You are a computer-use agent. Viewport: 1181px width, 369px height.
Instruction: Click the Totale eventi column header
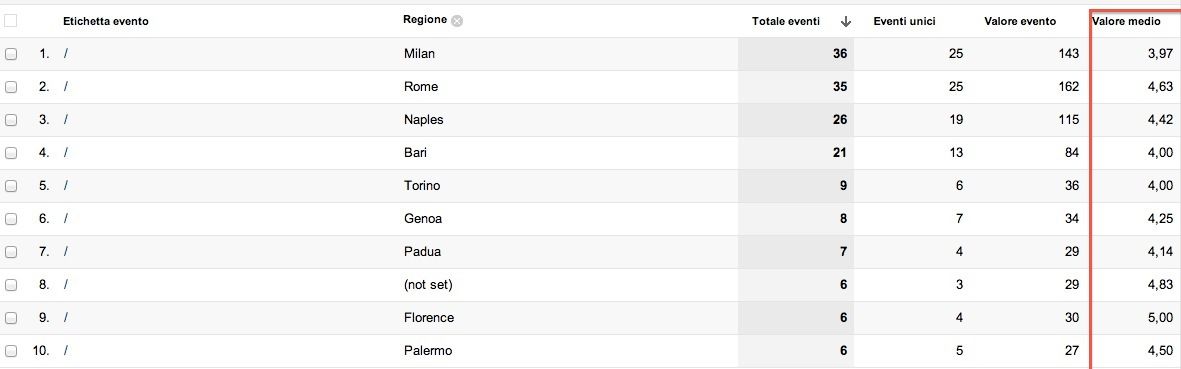[786, 21]
